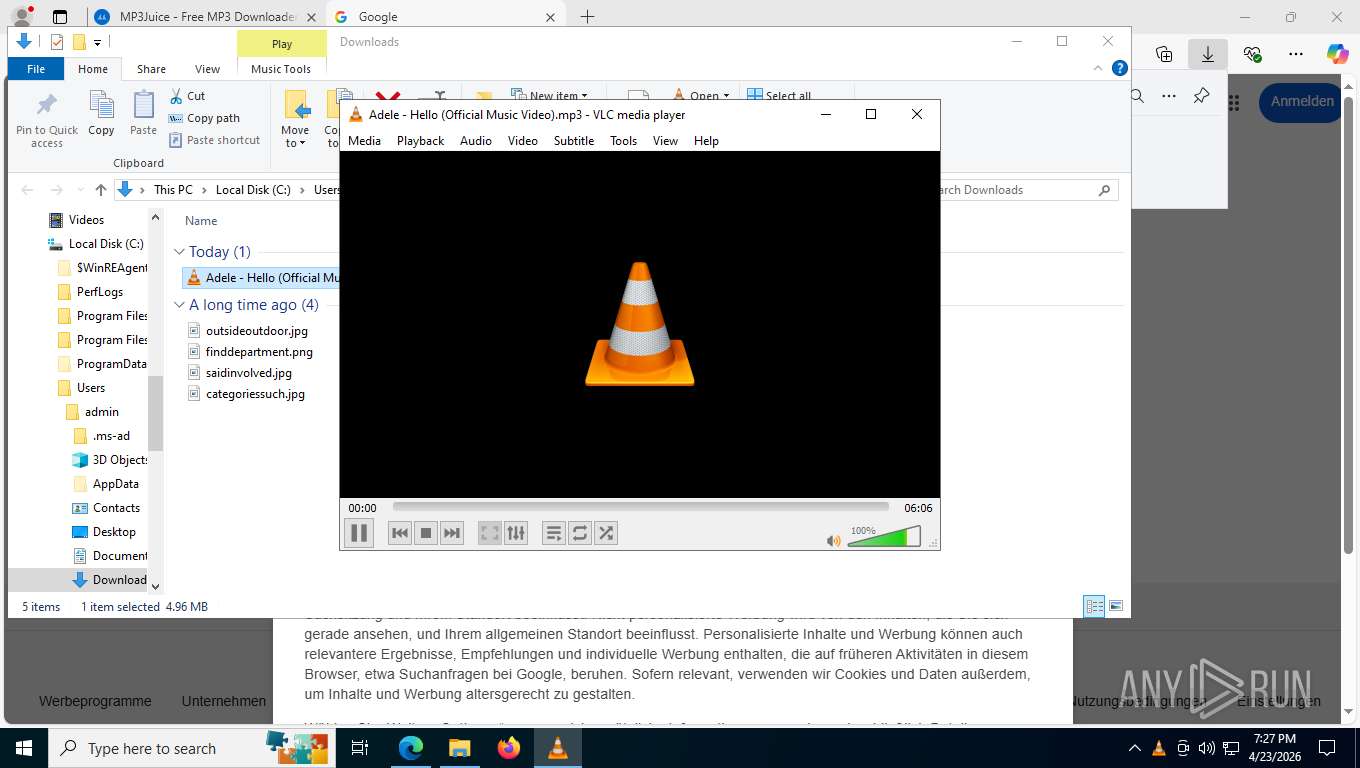This screenshot has height=768, width=1360.
Task: Toggle VLC playlist view
Action: (x=554, y=533)
